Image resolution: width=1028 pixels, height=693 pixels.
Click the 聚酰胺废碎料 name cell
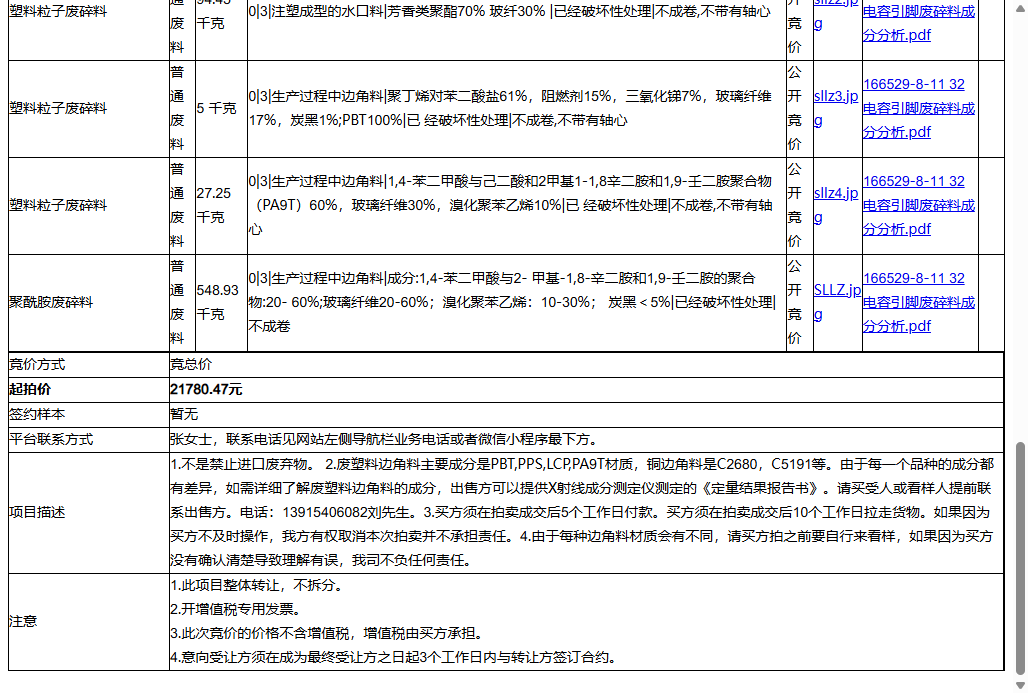89,302
